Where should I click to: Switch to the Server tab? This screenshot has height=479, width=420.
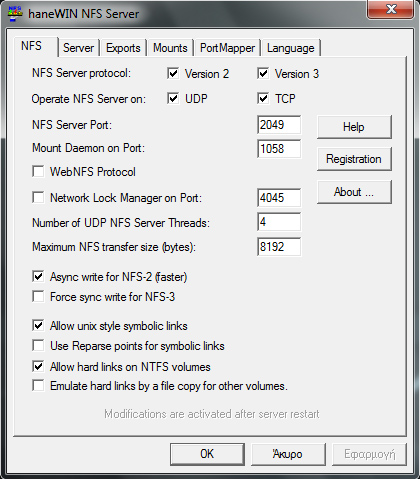tap(79, 48)
